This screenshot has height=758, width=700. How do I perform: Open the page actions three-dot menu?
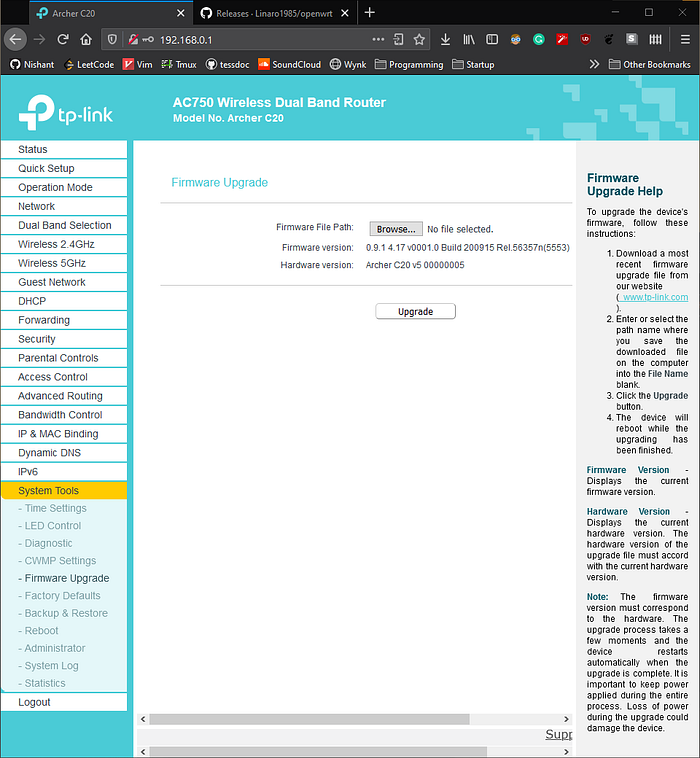coord(378,39)
